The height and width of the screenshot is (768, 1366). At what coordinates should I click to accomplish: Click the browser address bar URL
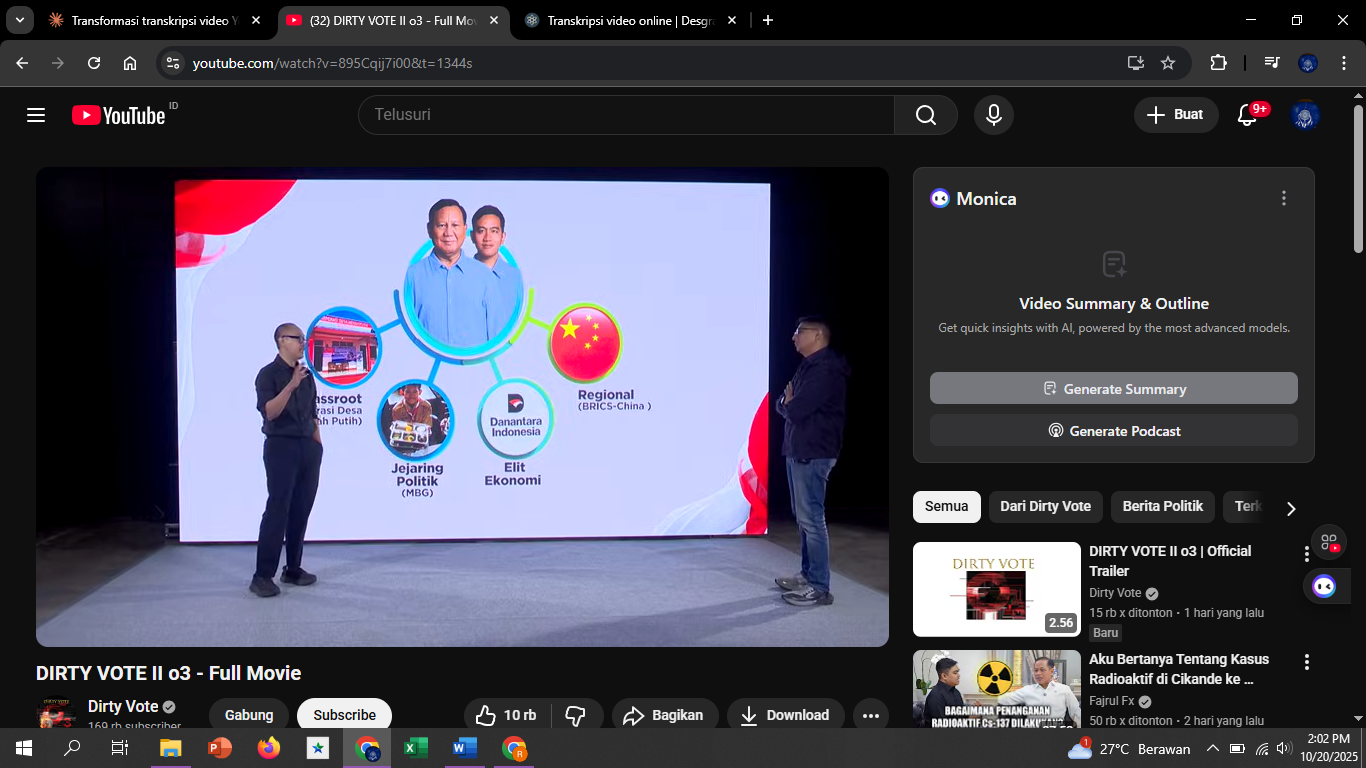tap(332, 63)
